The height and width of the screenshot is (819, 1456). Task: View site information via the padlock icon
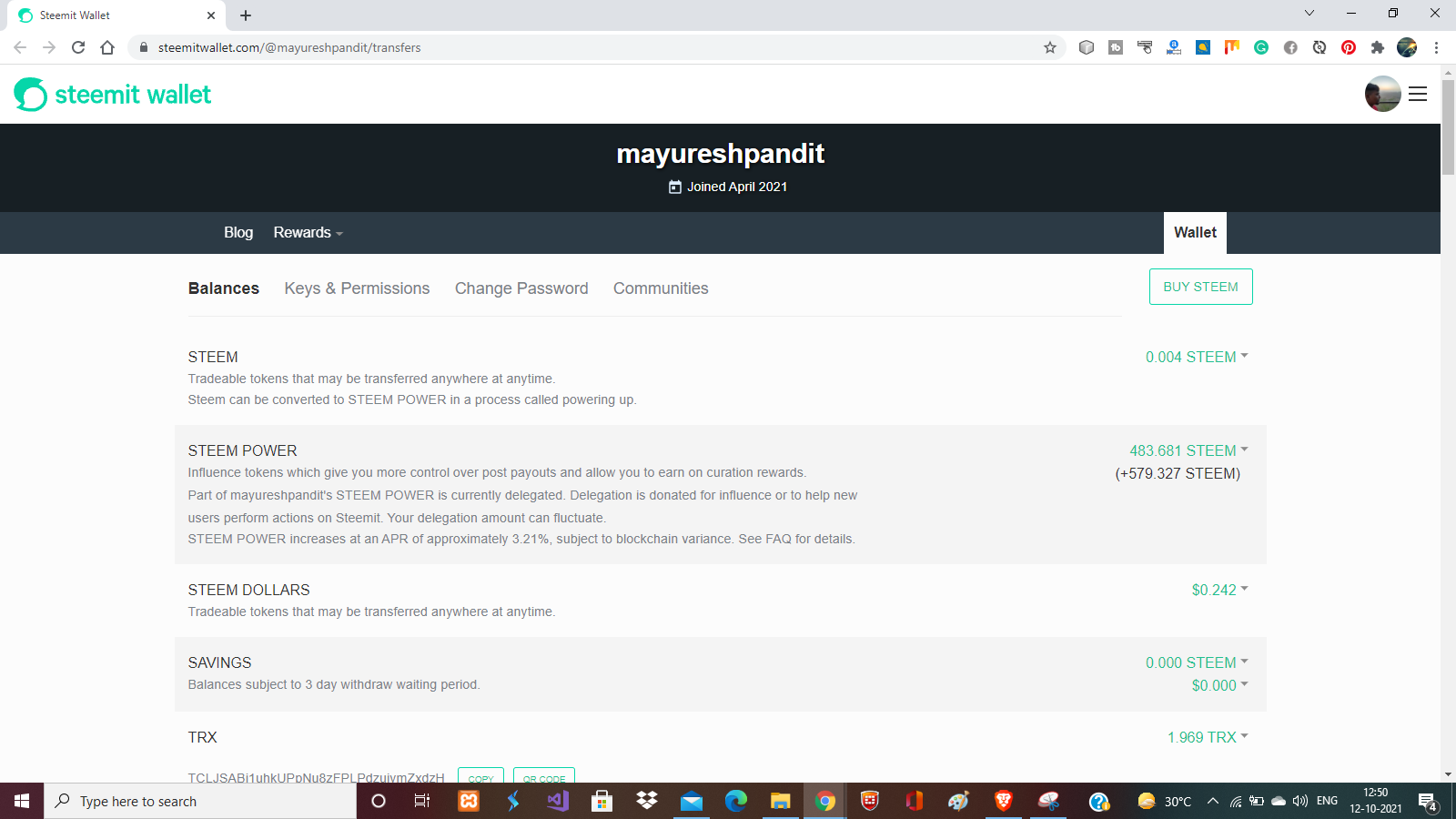(x=143, y=47)
